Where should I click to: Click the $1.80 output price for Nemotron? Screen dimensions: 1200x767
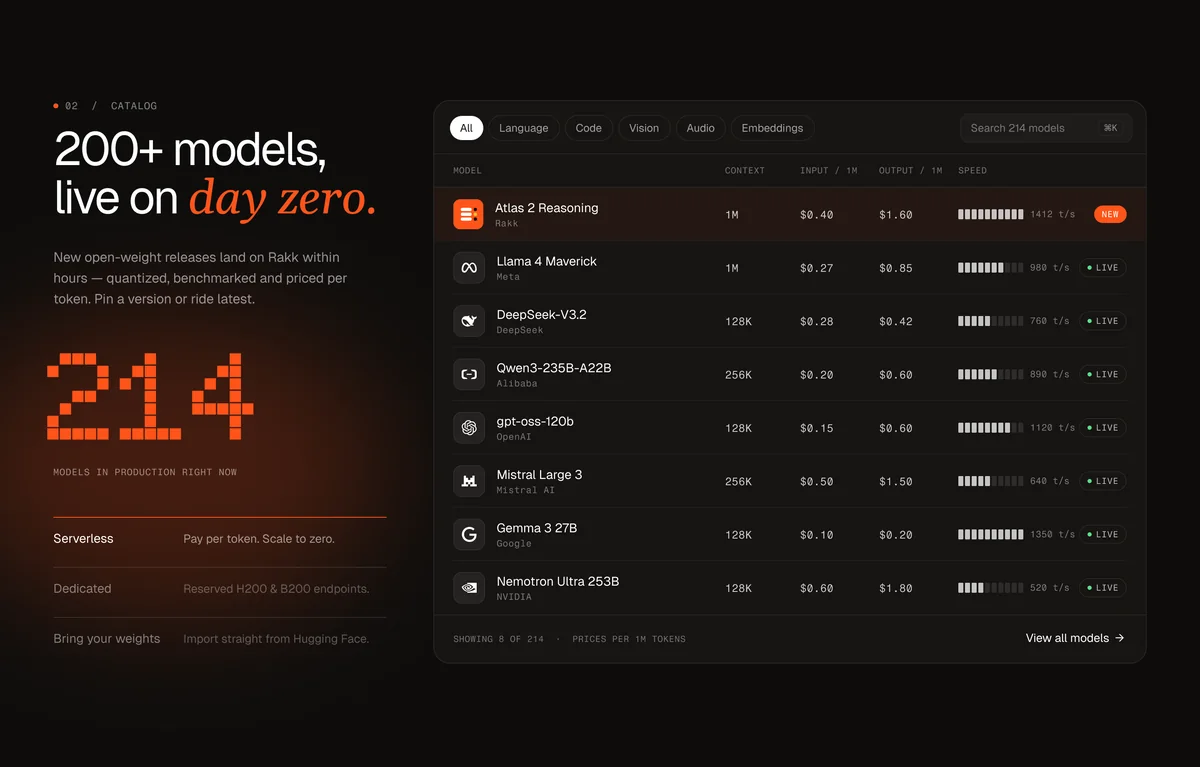point(896,588)
